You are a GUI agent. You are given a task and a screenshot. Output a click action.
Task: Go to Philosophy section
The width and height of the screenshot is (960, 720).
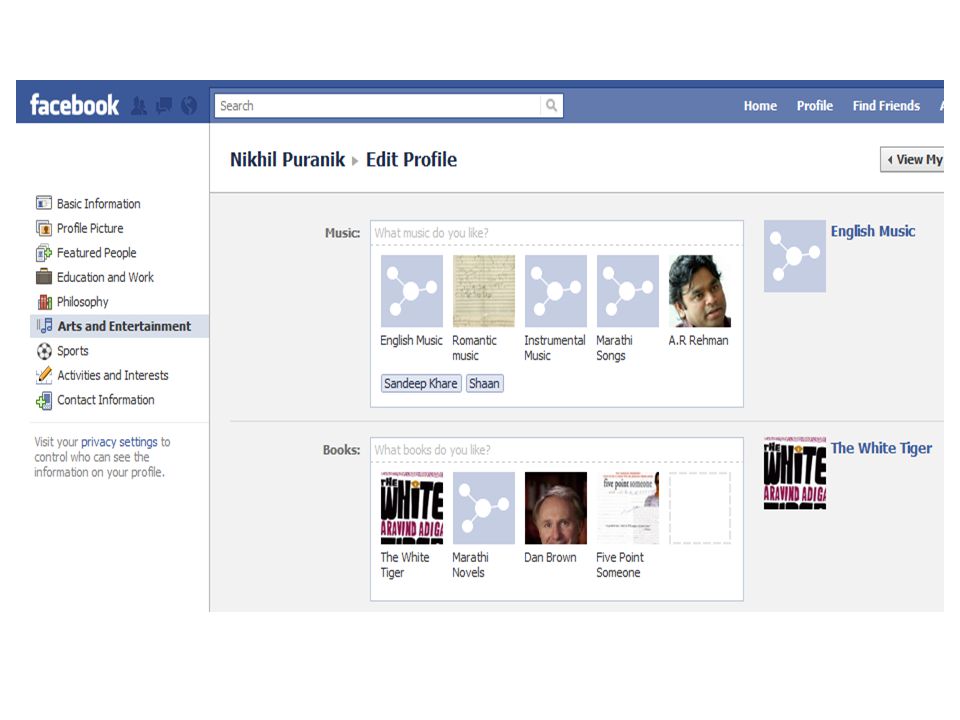click(x=83, y=302)
